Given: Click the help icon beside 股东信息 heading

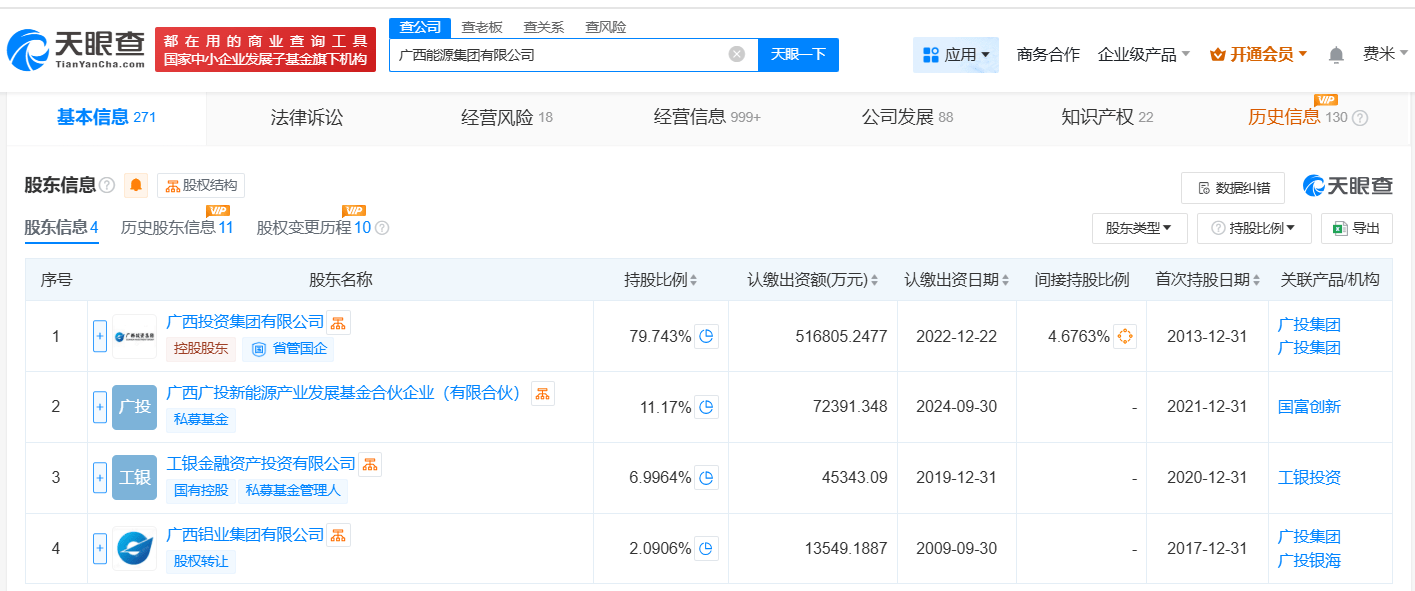Looking at the screenshot, I should (x=107, y=186).
